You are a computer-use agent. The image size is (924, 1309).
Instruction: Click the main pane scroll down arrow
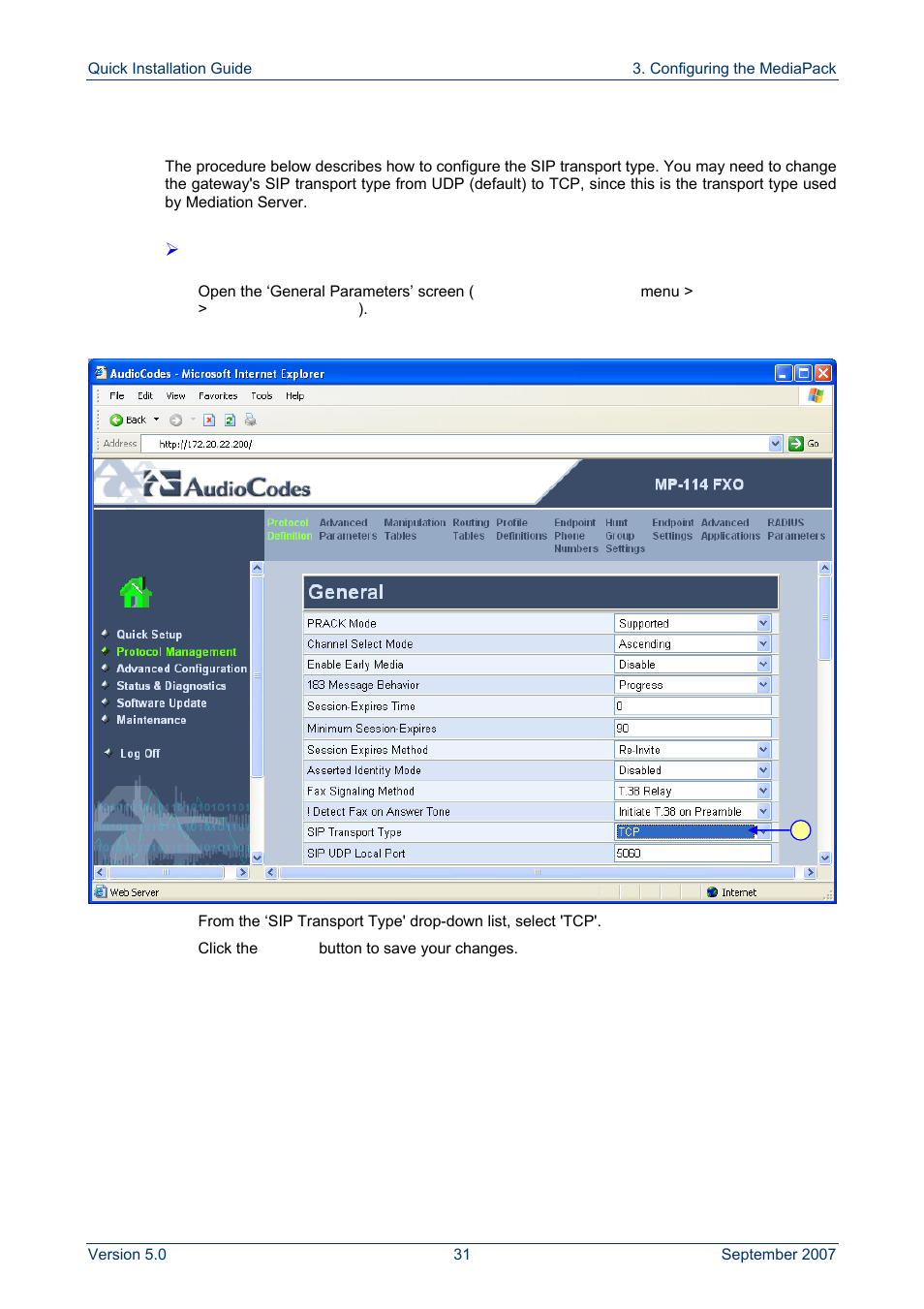coord(825,857)
